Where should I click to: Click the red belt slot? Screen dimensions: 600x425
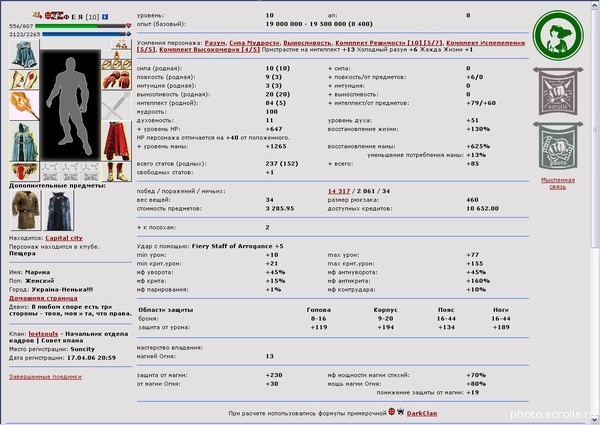click(x=24, y=171)
